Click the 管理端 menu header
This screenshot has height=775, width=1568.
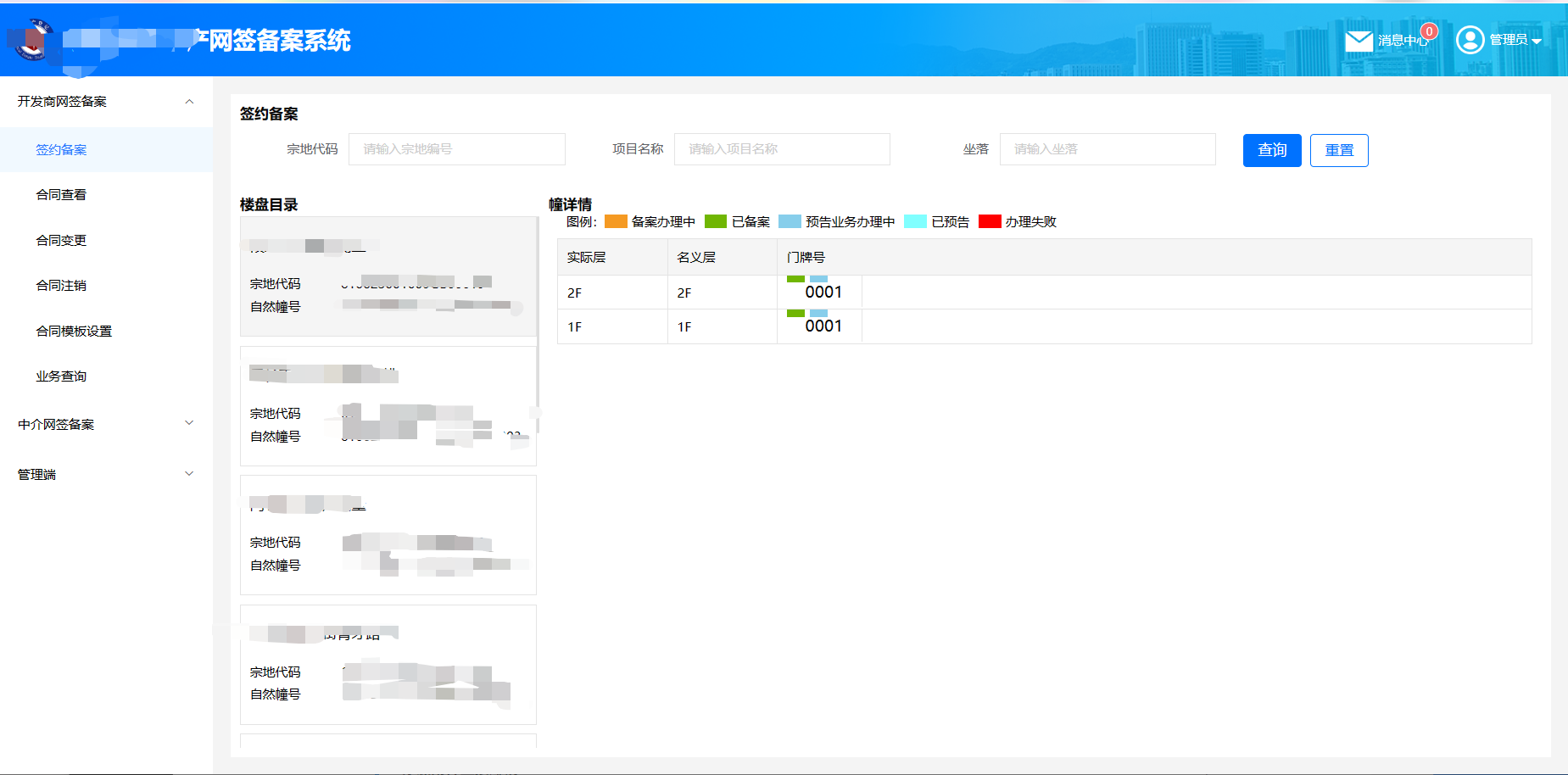point(106,474)
